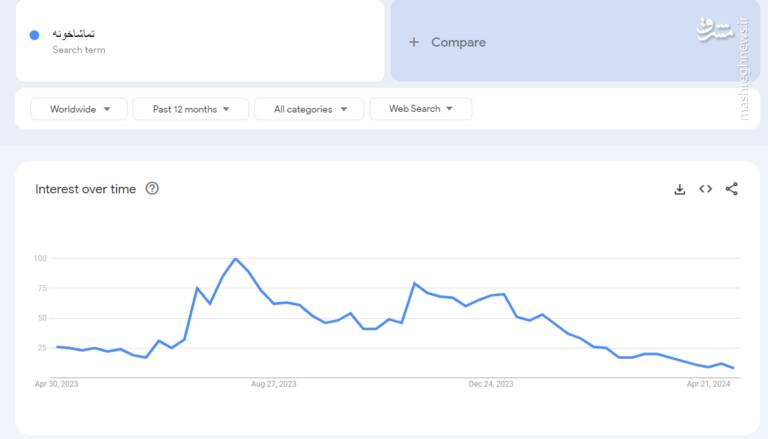This screenshot has width=768, height=439.
Task: Click the share icon on chart card
Action: click(732, 189)
